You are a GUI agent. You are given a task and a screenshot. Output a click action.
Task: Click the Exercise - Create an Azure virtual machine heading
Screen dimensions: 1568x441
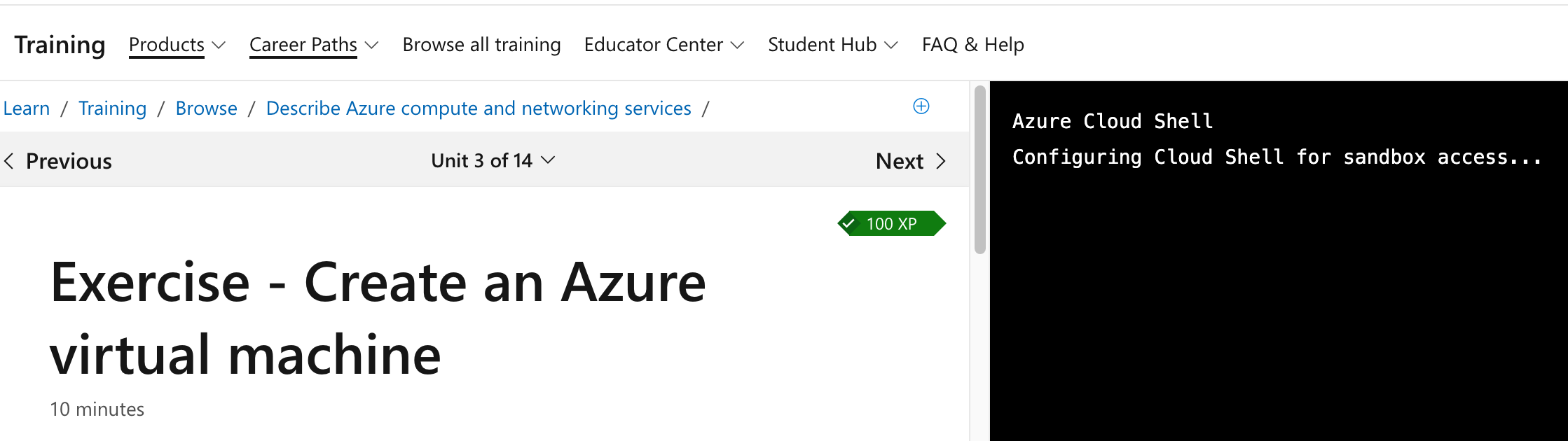click(378, 318)
